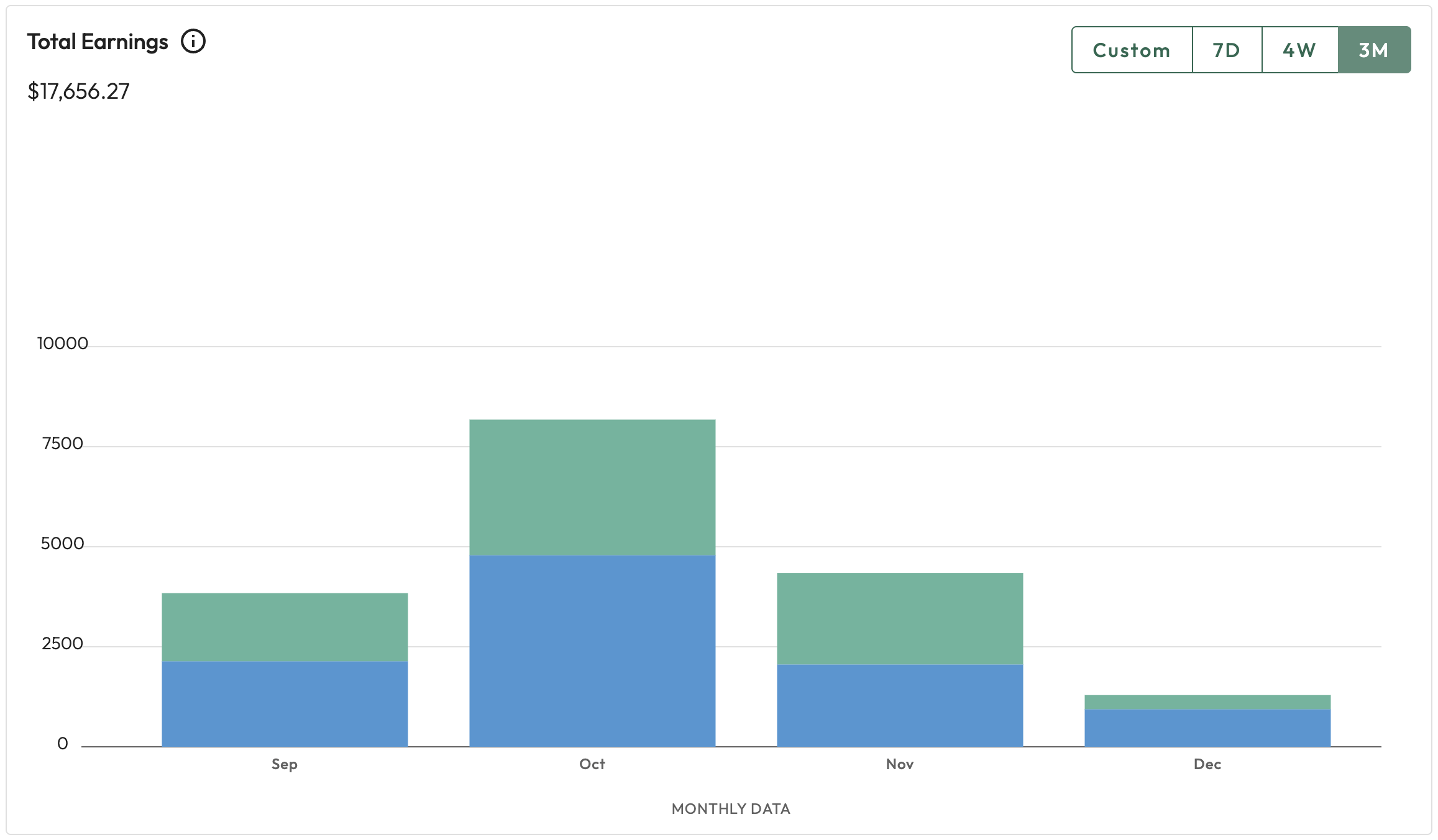Click the thin green segment of Dec bar
The width and height of the screenshot is (1438, 840).
tap(1207, 702)
